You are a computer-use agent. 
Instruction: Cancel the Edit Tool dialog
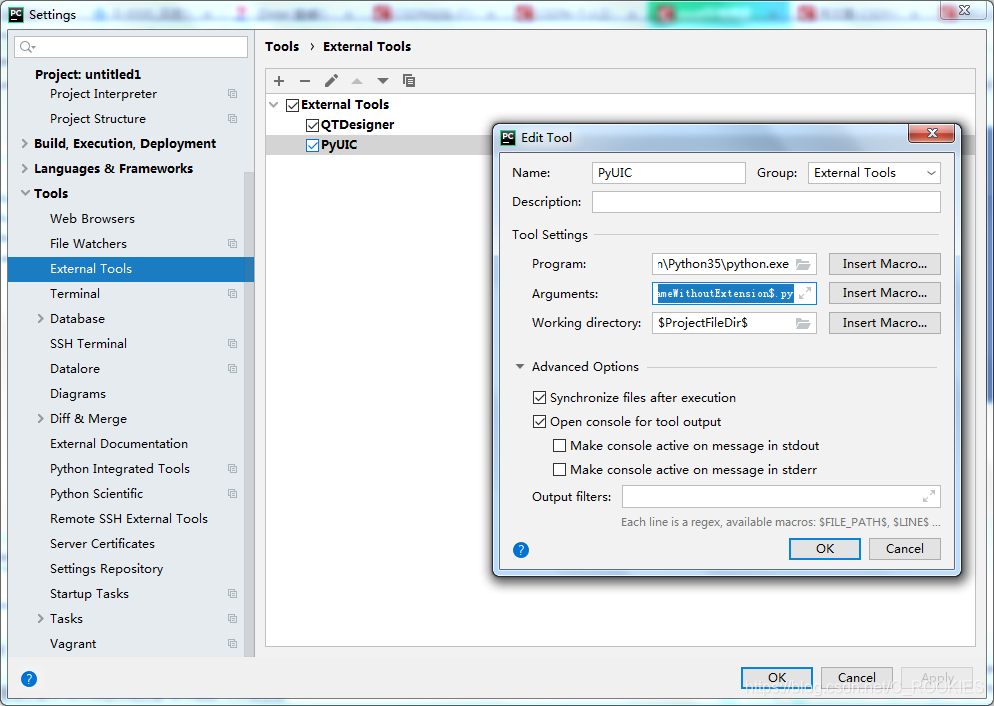[x=905, y=549]
